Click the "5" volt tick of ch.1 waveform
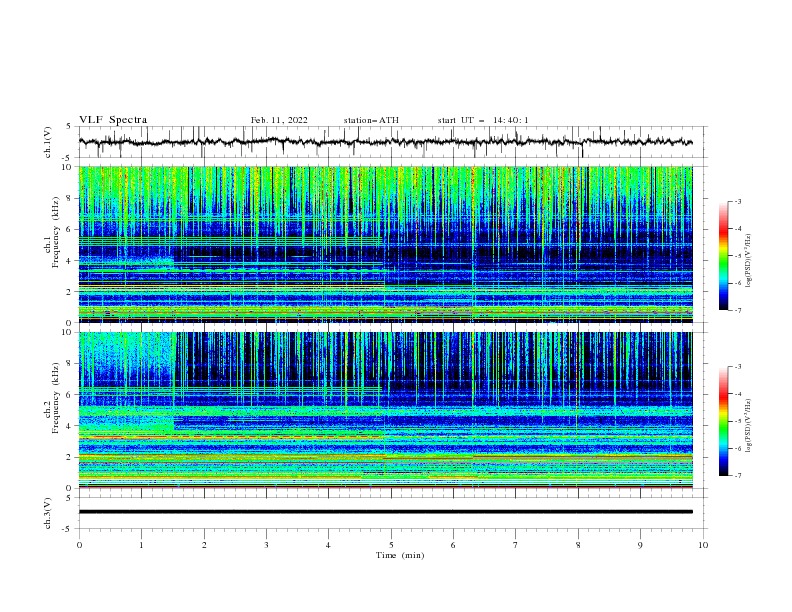Viewport: 792px width, 612px height. click(x=69, y=126)
